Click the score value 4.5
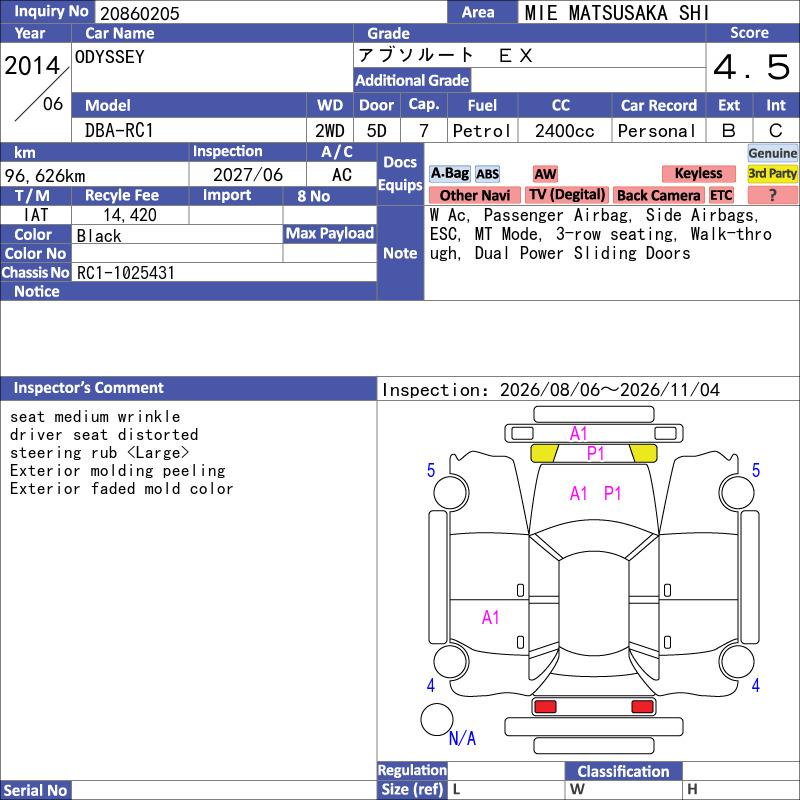This screenshot has height=800, width=800. pos(752,67)
